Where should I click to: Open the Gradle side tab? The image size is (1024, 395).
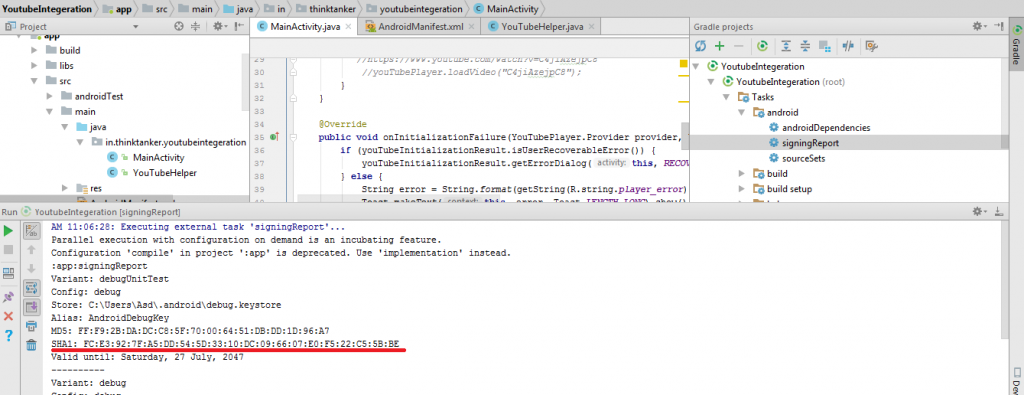[x=1017, y=46]
